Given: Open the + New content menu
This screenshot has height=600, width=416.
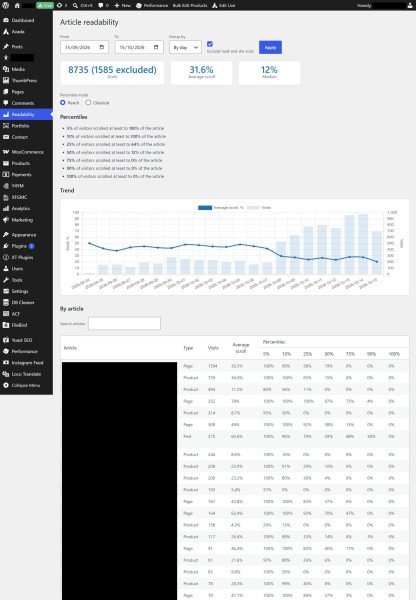Looking at the screenshot, I should [x=122, y=5].
